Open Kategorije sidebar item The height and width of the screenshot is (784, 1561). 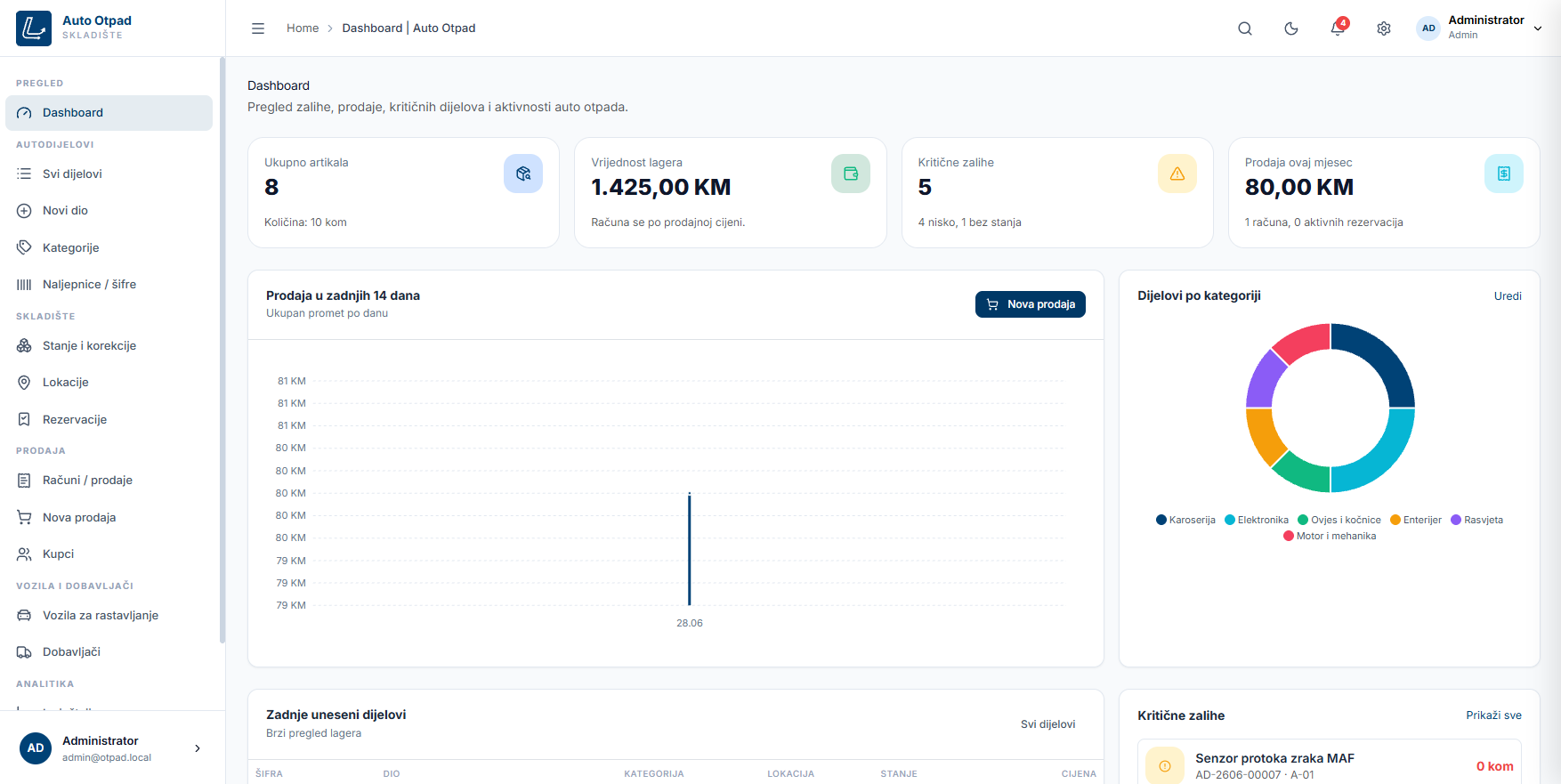click(109, 248)
